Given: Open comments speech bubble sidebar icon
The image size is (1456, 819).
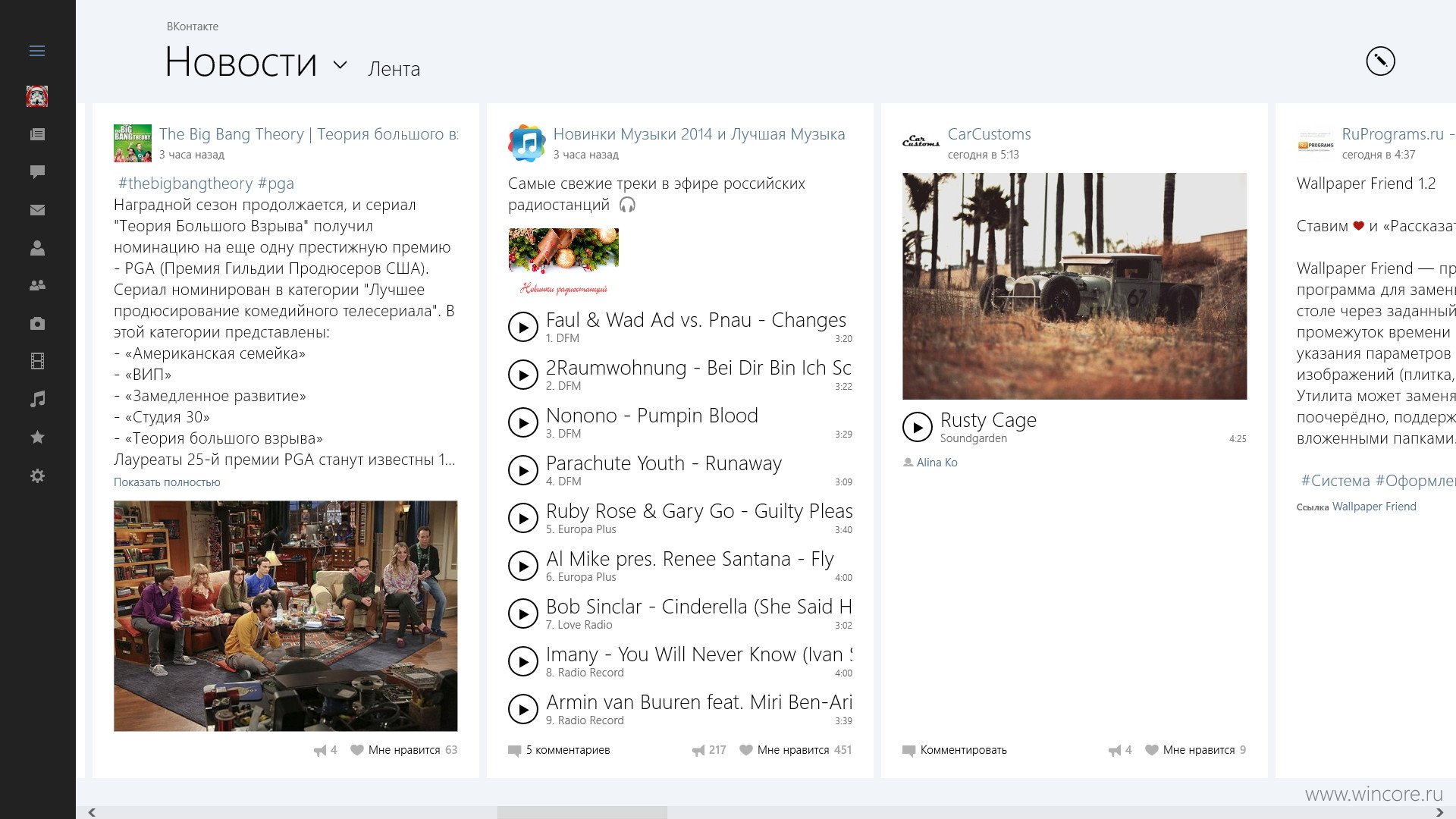Looking at the screenshot, I should [37, 172].
